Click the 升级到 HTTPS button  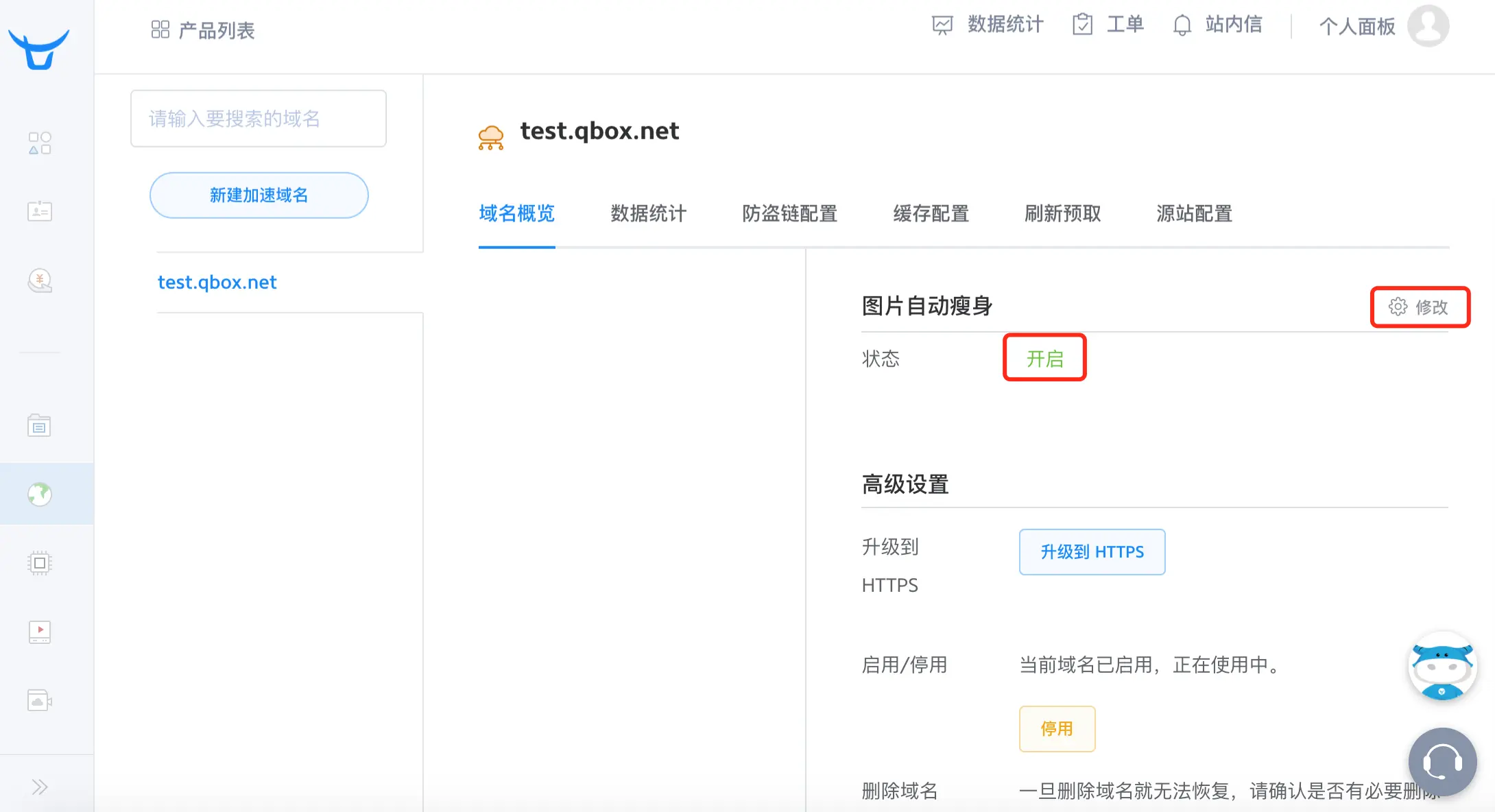click(1092, 552)
